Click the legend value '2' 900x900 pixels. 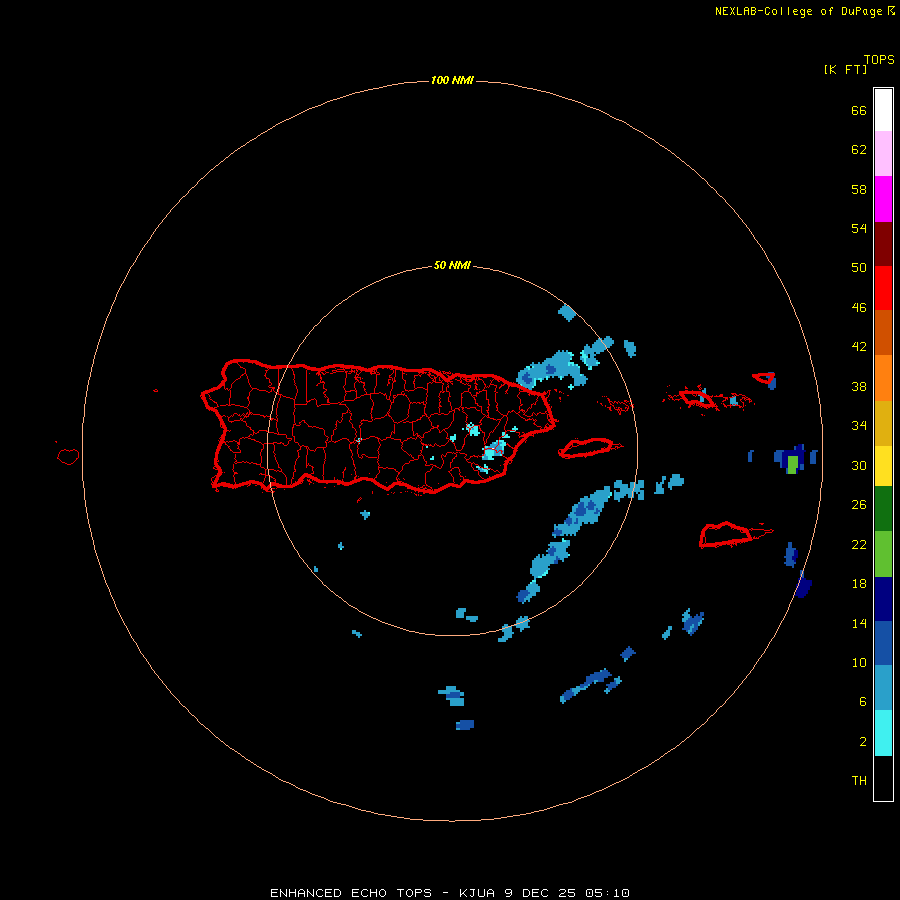click(x=863, y=742)
